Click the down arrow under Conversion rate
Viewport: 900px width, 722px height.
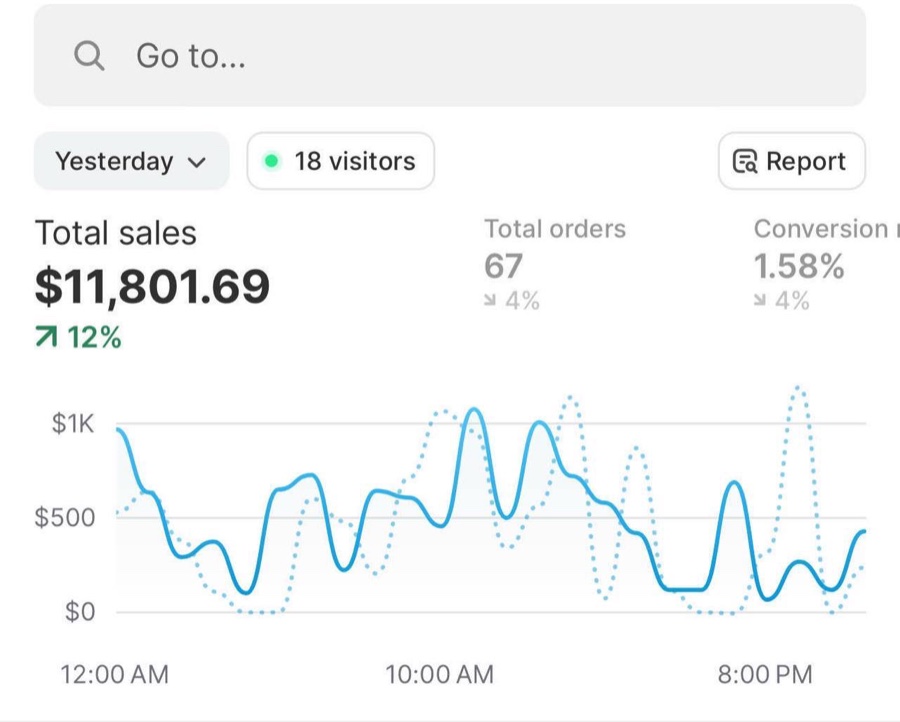coord(759,300)
